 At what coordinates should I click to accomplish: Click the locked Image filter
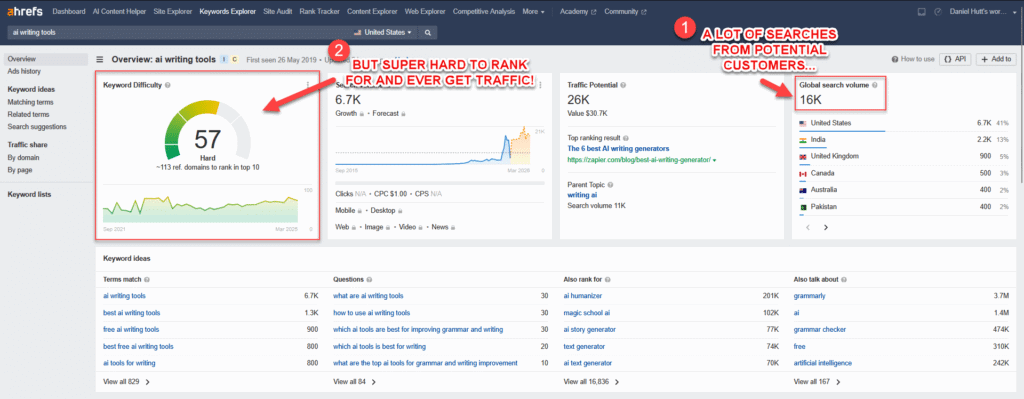[377, 227]
